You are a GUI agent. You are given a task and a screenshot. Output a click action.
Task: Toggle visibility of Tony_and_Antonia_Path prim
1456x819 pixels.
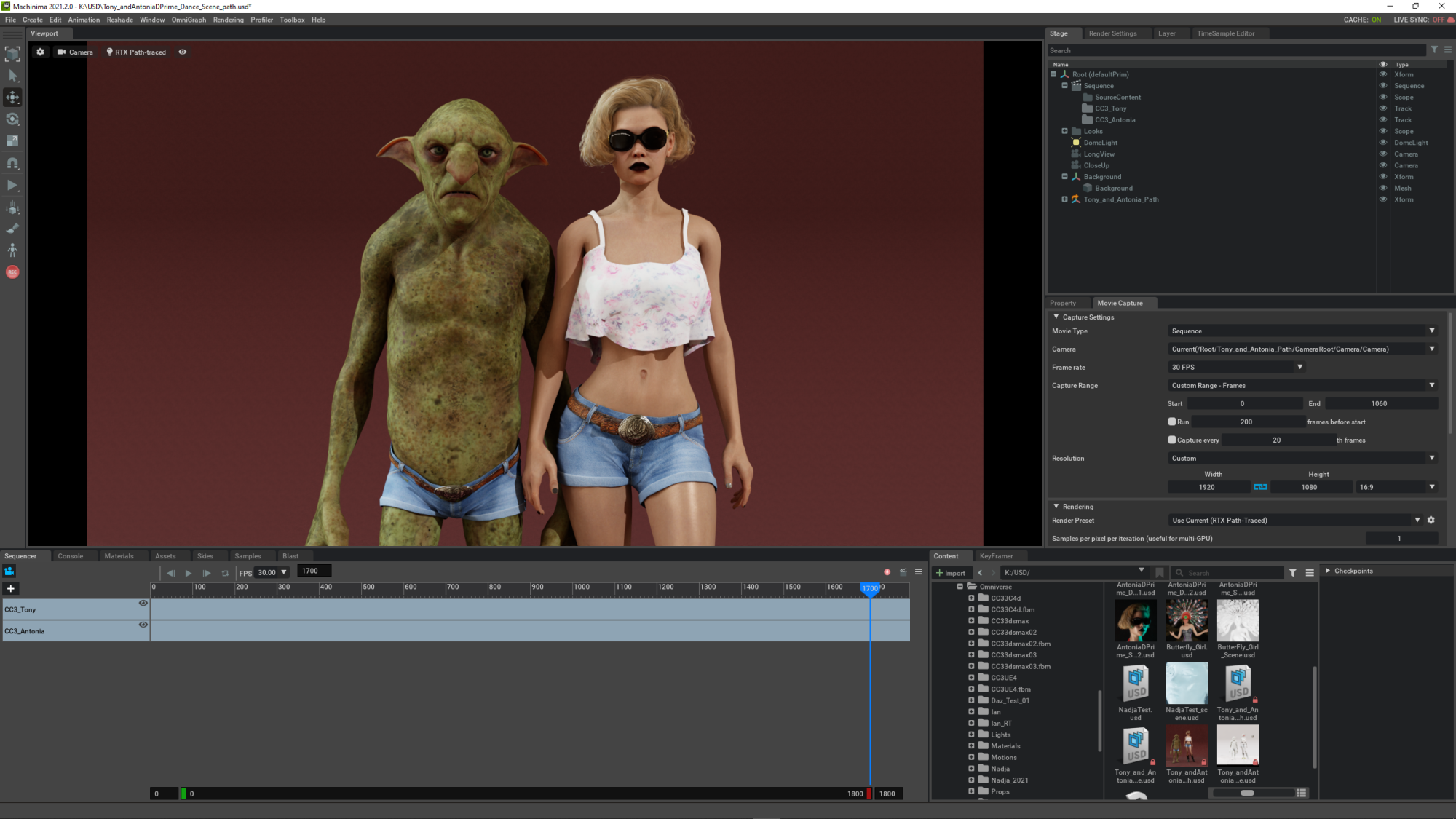1383,199
